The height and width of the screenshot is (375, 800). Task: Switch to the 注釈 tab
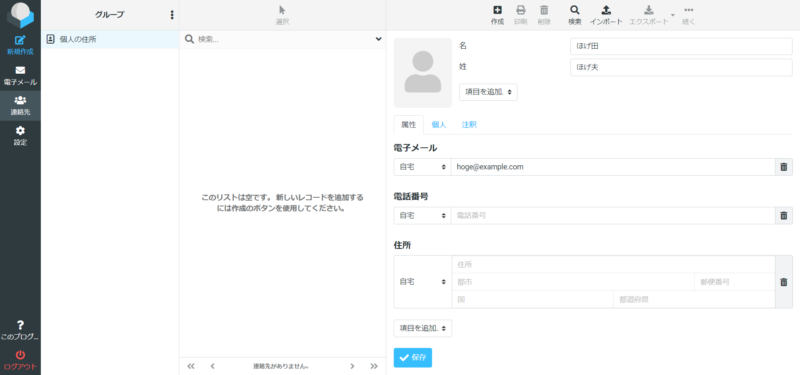469,124
